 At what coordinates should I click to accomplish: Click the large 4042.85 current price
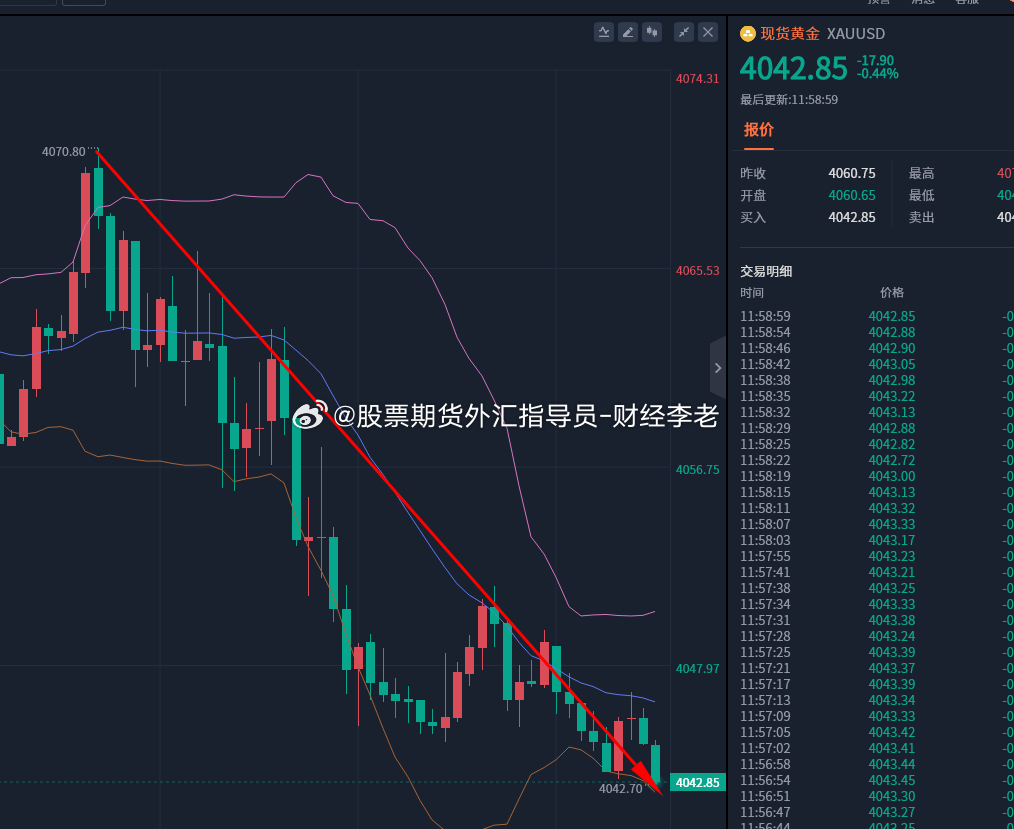click(x=793, y=69)
